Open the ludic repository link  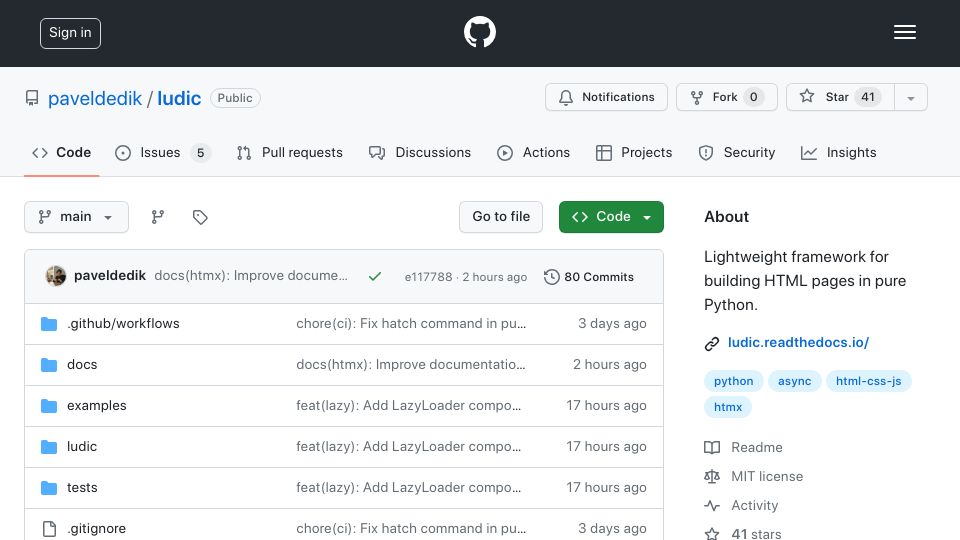point(179,98)
